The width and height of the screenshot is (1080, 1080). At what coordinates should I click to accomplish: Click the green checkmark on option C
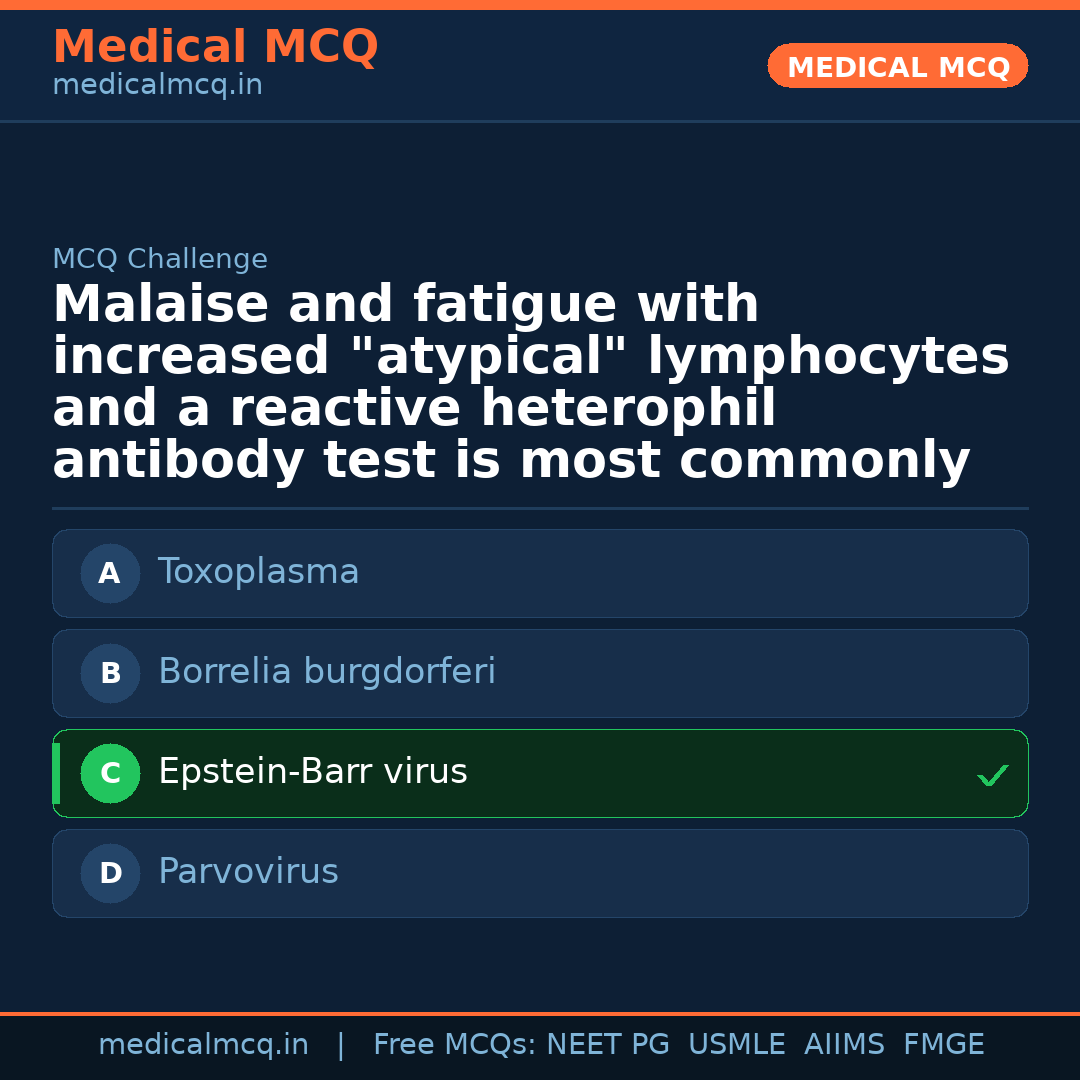[x=992, y=775]
